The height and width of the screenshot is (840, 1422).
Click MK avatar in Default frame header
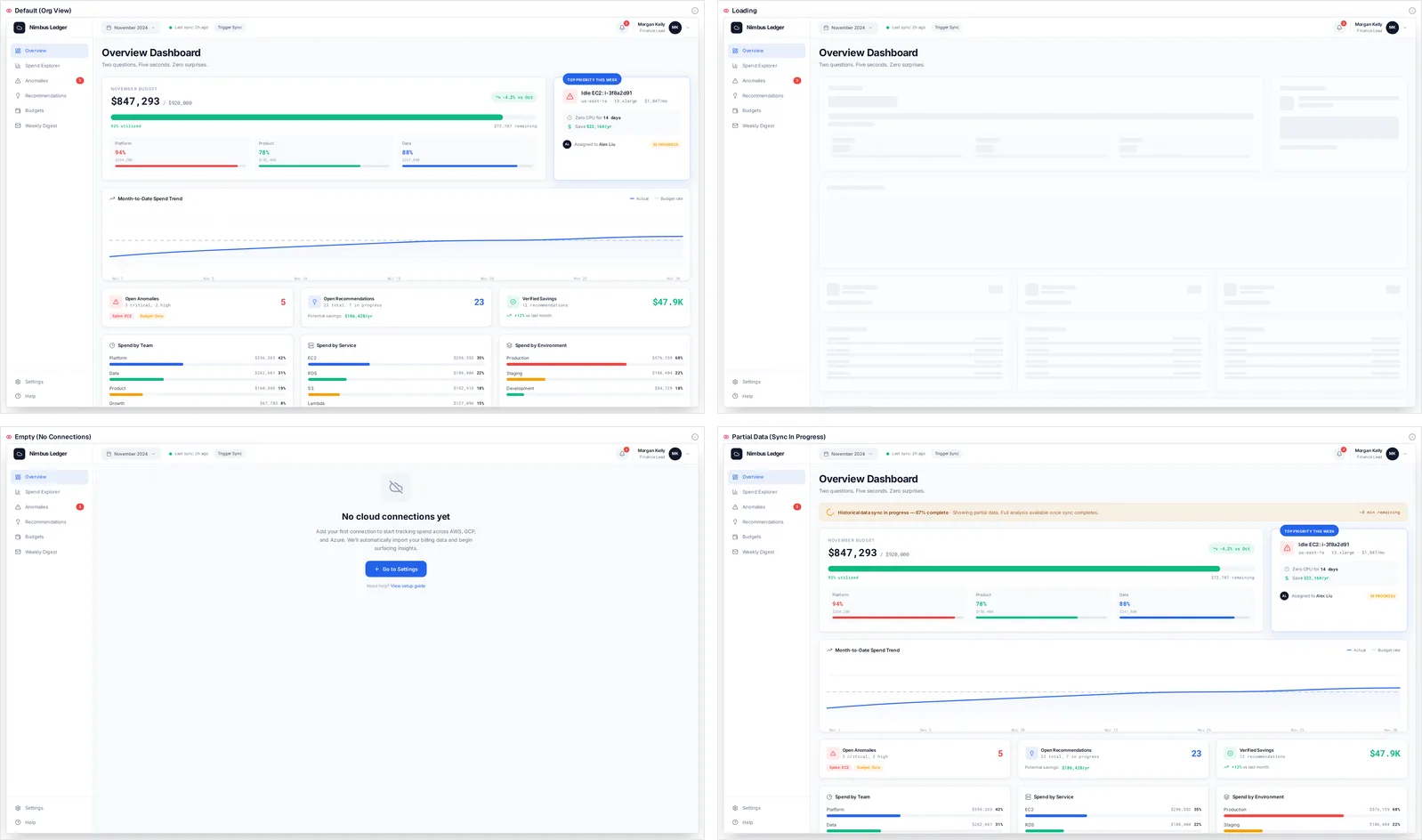(675, 28)
